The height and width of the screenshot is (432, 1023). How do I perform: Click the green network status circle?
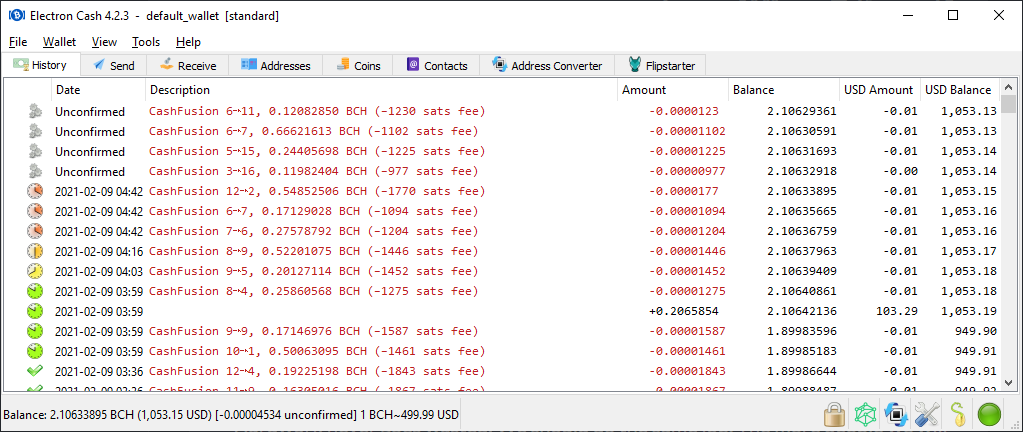(989, 414)
